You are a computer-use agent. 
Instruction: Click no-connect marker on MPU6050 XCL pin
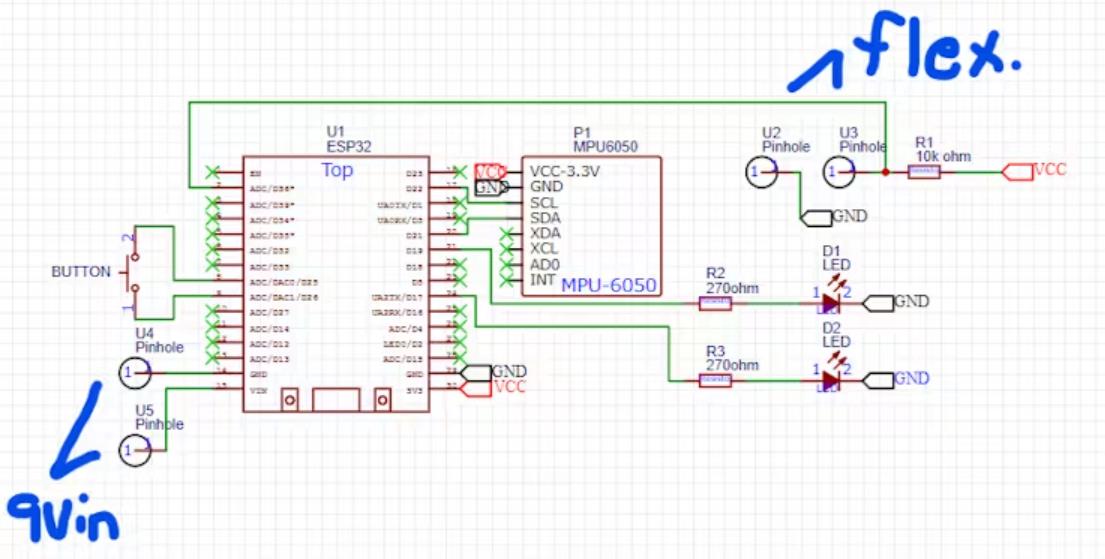point(506,249)
